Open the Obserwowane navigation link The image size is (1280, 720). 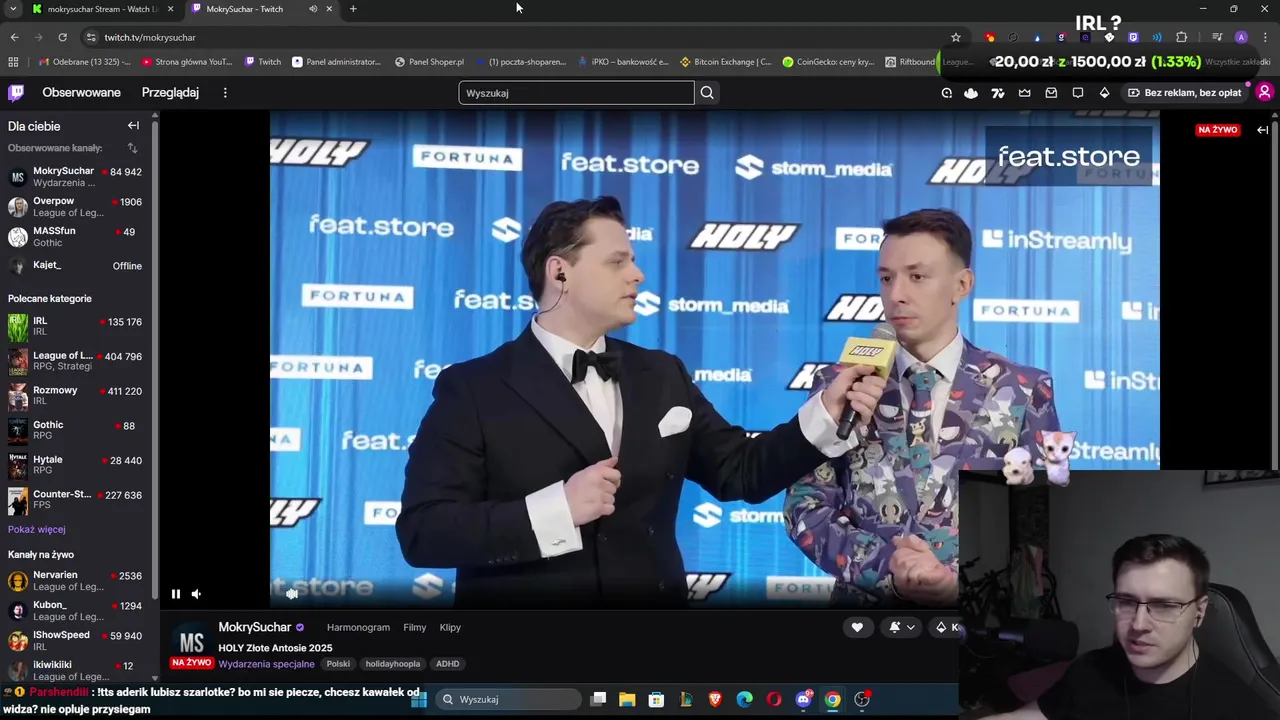(81, 92)
